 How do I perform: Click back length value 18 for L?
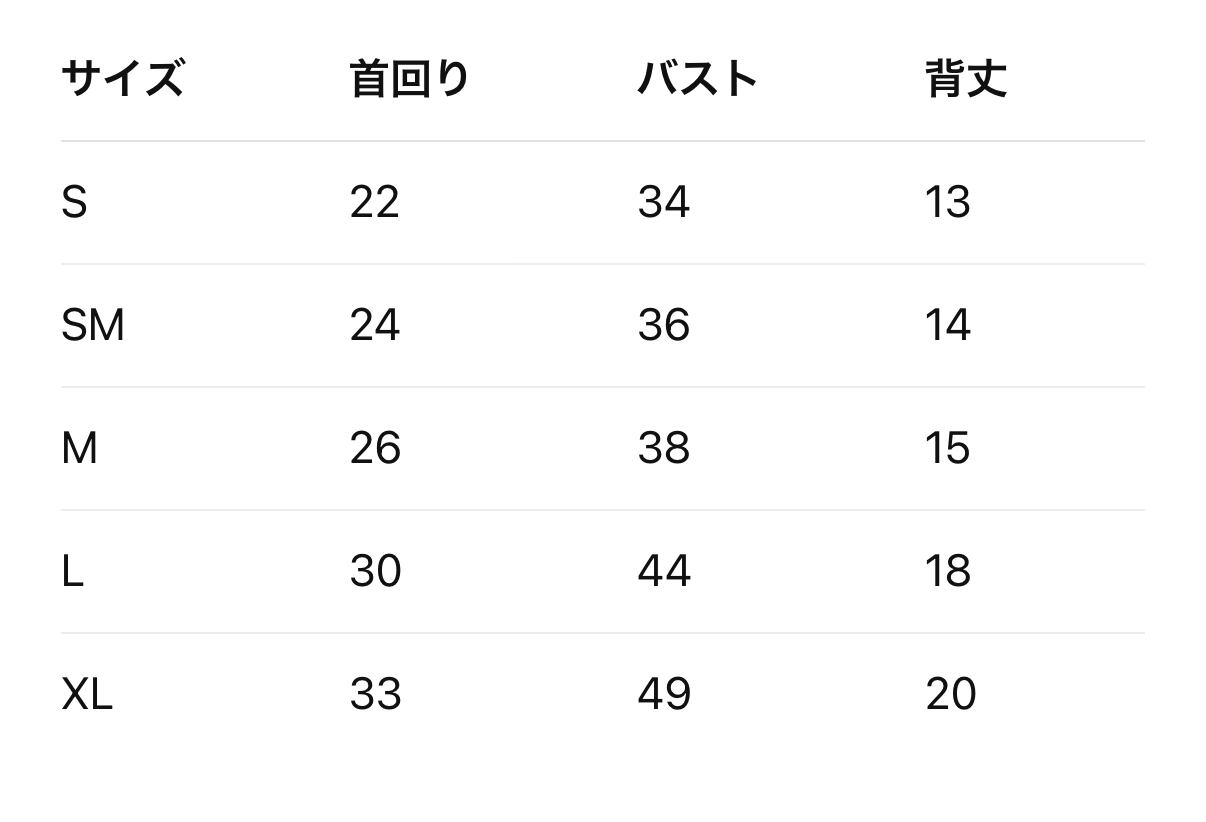[x=947, y=571]
